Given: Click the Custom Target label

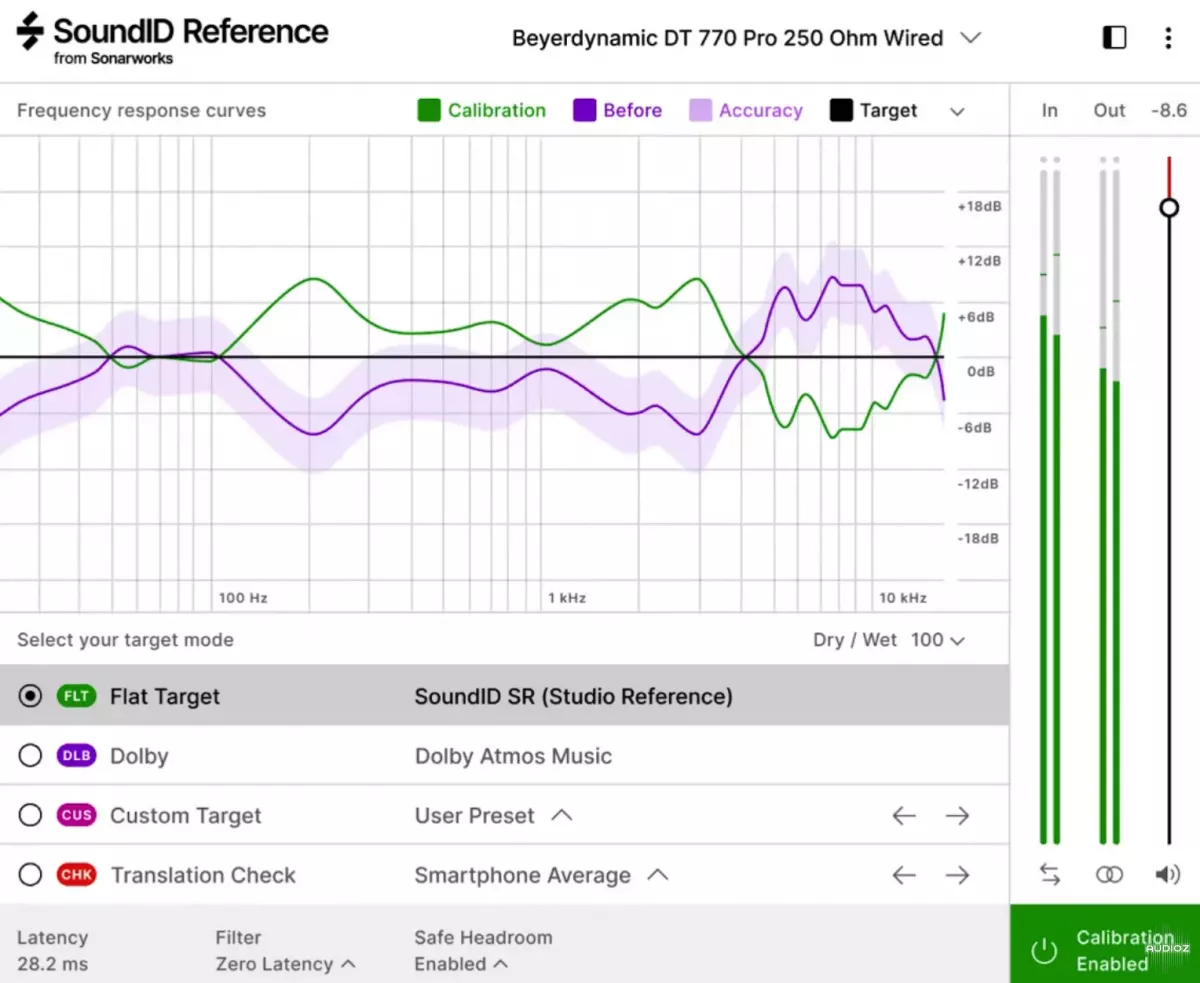Looking at the screenshot, I should click(x=186, y=816).
